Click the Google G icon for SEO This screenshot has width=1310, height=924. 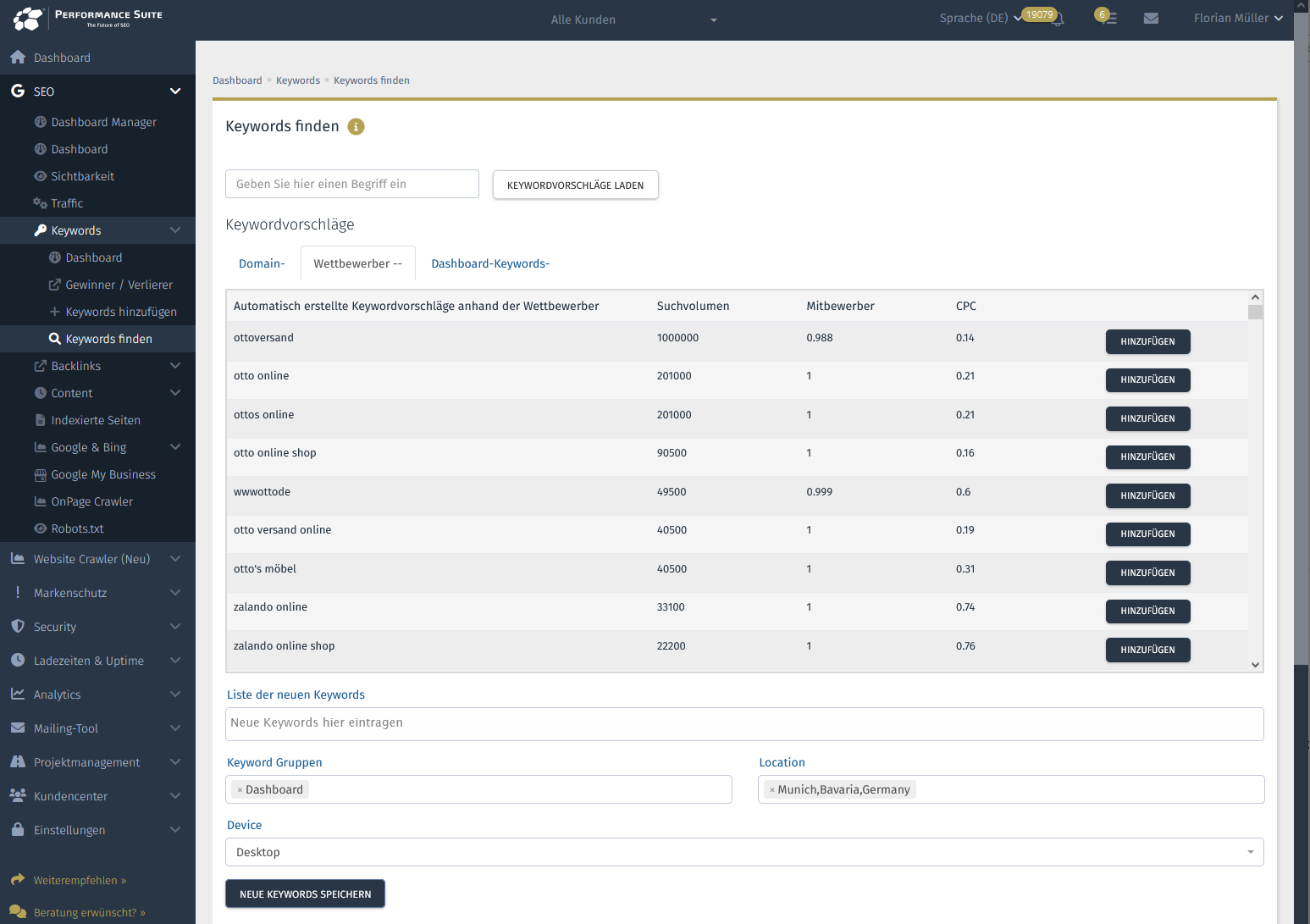tap(18, 91)
